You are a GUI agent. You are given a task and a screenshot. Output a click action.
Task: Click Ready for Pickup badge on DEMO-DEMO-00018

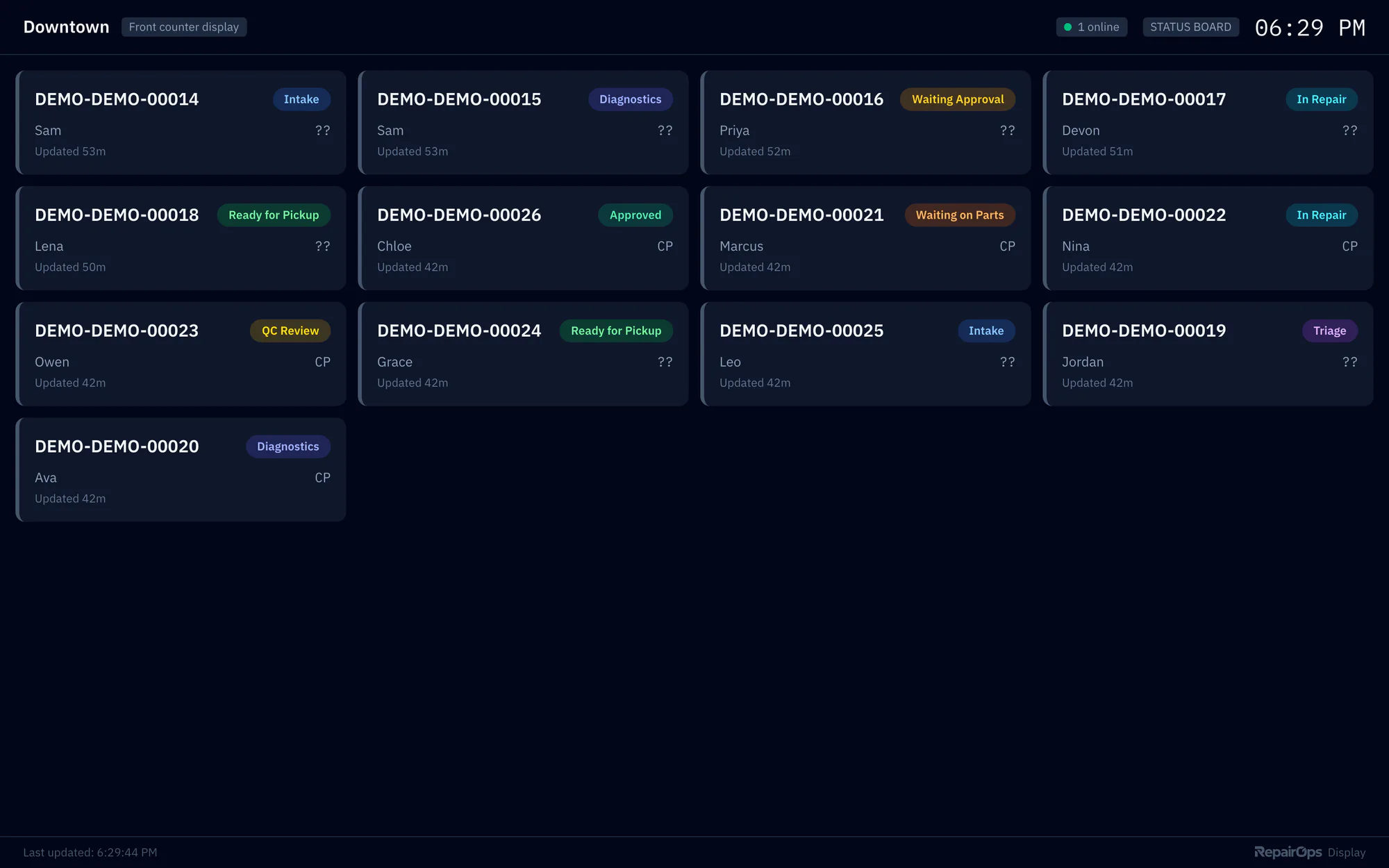tap(274, 215)
